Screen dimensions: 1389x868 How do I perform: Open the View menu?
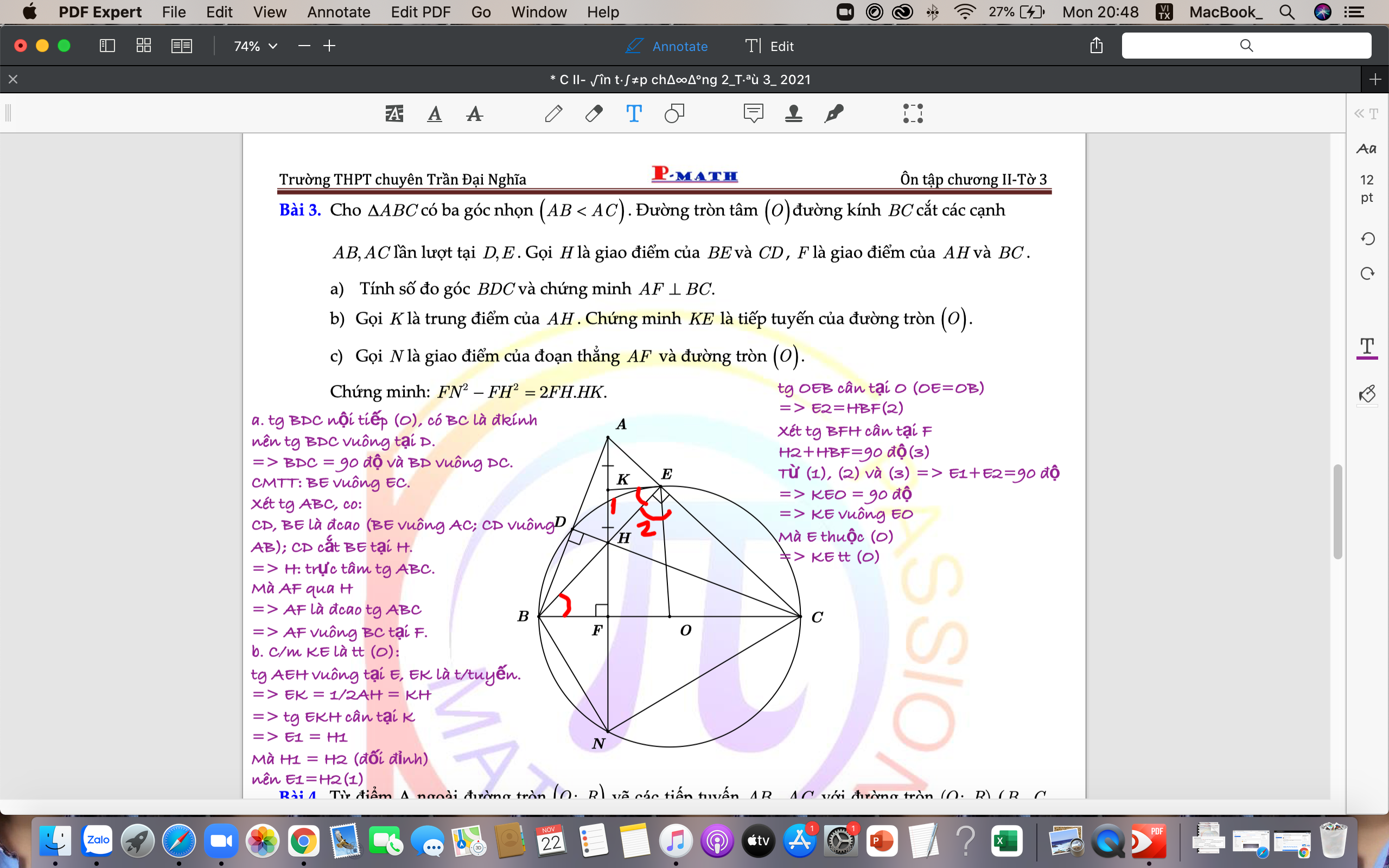click(x=270, y=12)
